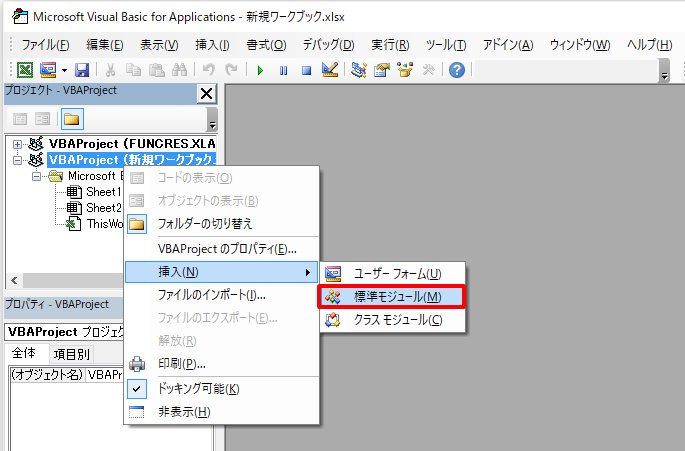Click 挿入(N) submenu in context menu

222,272
